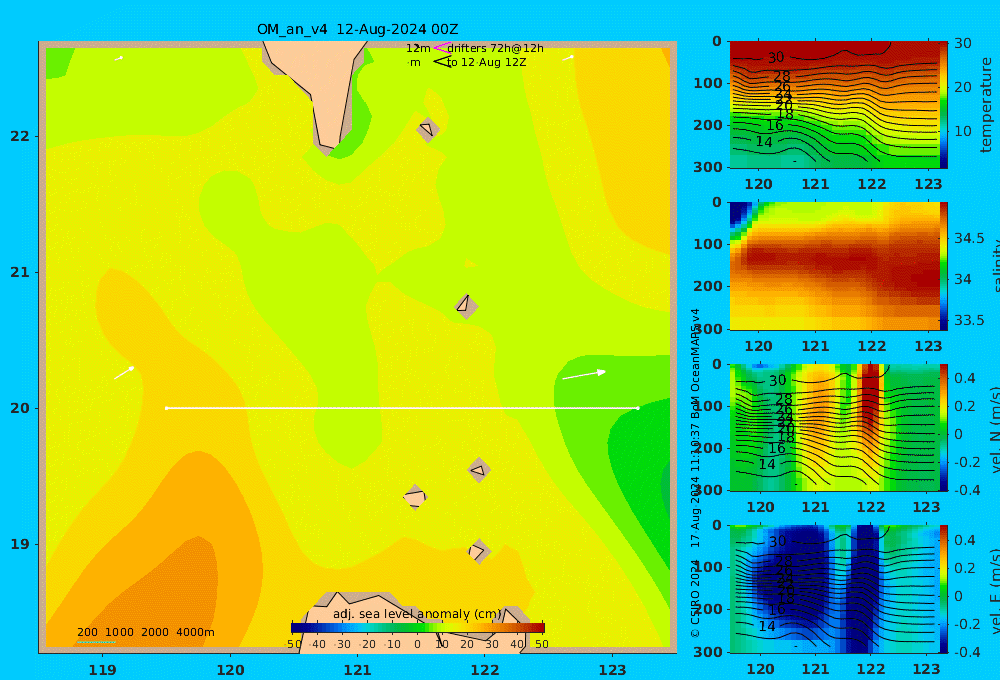Screen dimensions: 1000x680
Task: Click the temperature panel's vertical colorbar
Action: tap(944, 105)
